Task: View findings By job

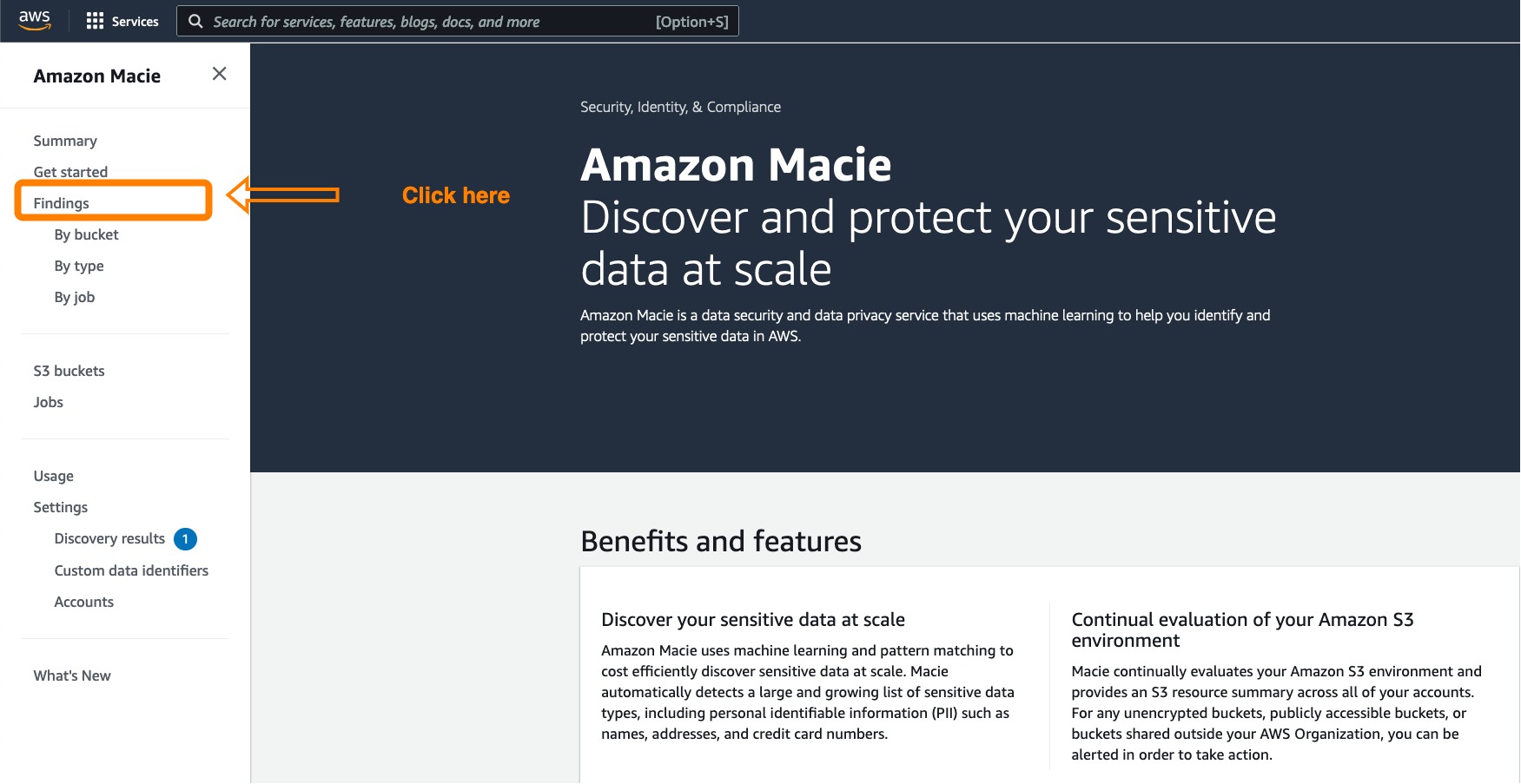Action: (75, 297)
